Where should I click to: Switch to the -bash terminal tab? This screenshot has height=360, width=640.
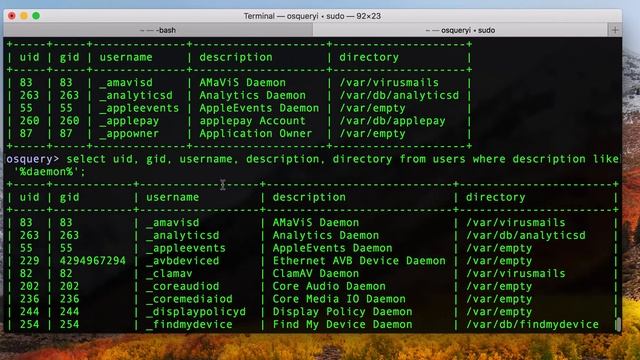point(158,30)
